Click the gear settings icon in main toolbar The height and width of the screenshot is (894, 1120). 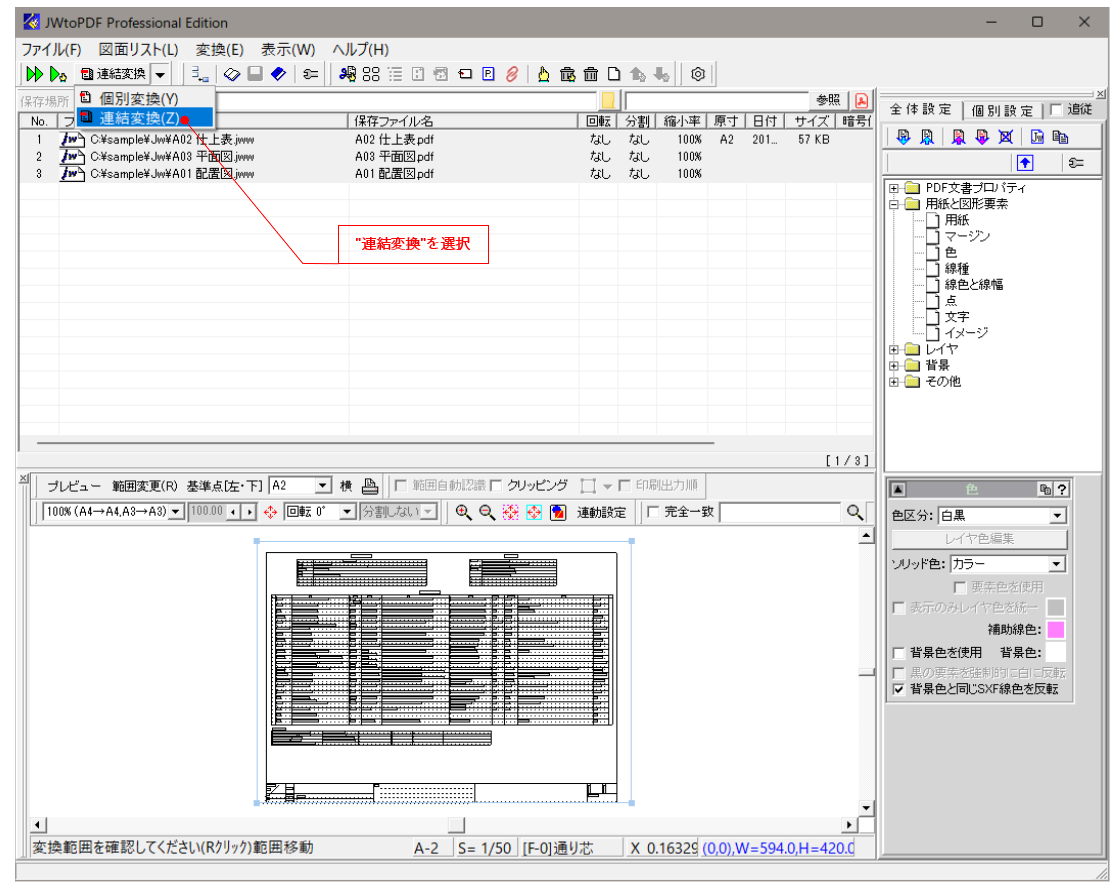[698, 74]
